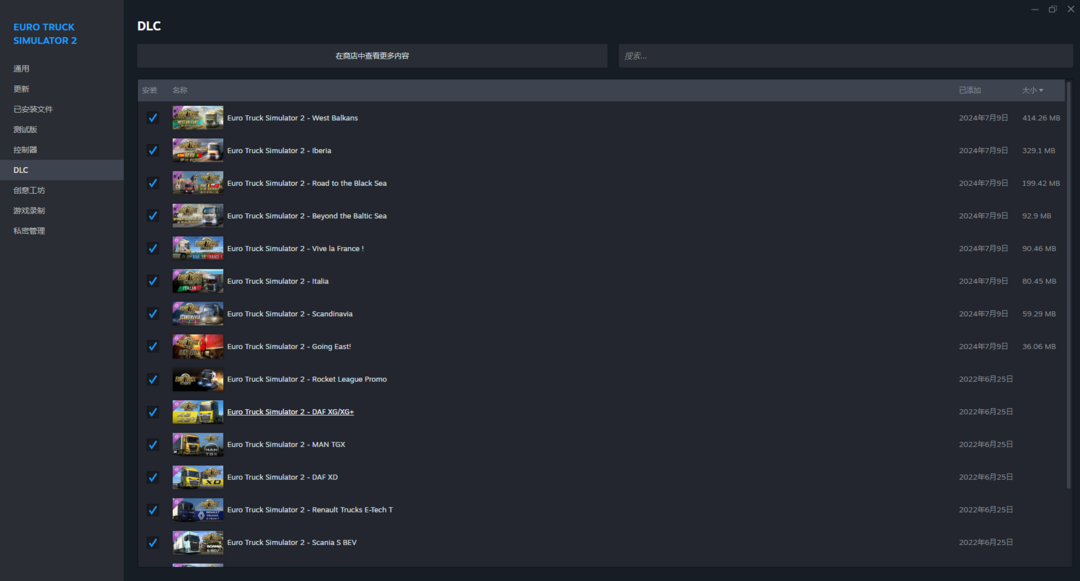
Task: Open the 通用 settings section
Action: click(21, 69)
